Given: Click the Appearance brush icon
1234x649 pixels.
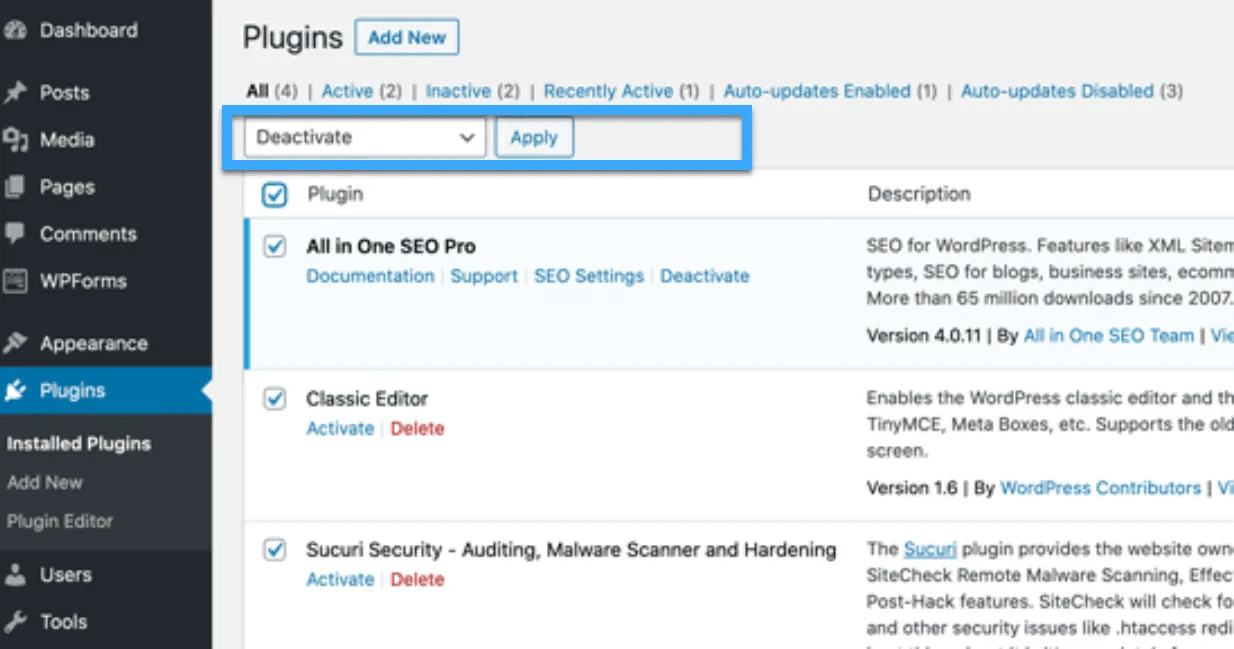Looking at the screenshot, I should 14,343.
